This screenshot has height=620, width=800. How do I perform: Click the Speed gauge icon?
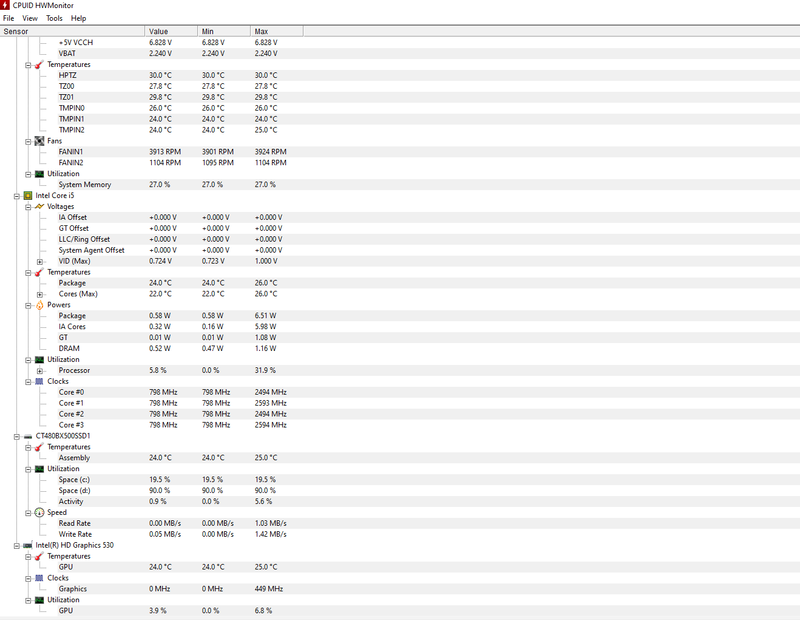pyautogui.click(x=39, y=512)
